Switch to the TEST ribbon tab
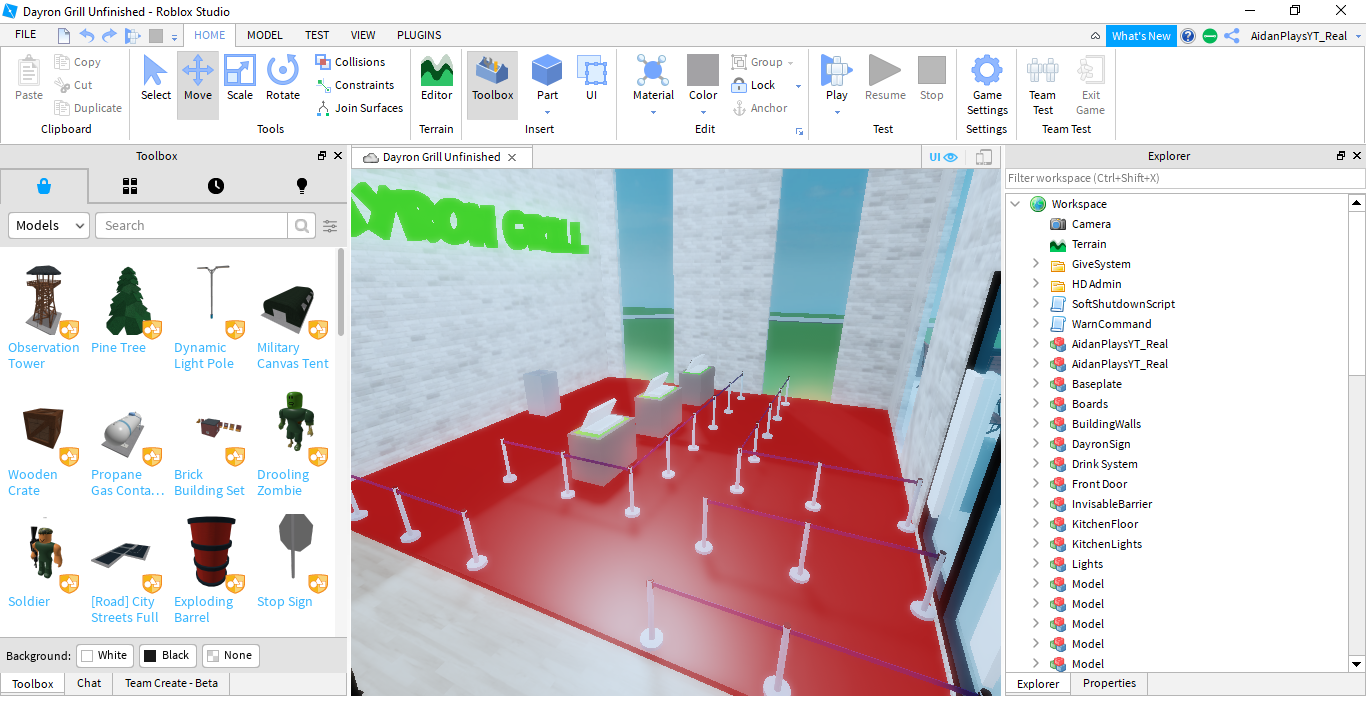 [x=317, y=35]
